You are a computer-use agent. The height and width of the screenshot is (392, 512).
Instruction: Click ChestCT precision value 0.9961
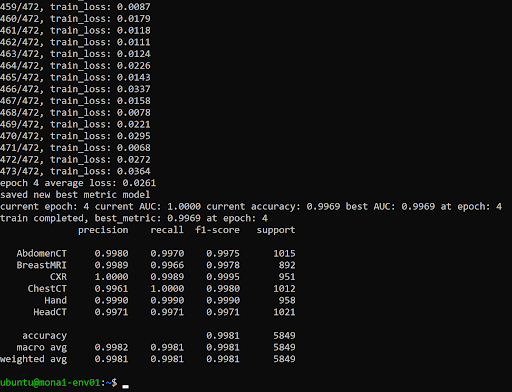111,289
